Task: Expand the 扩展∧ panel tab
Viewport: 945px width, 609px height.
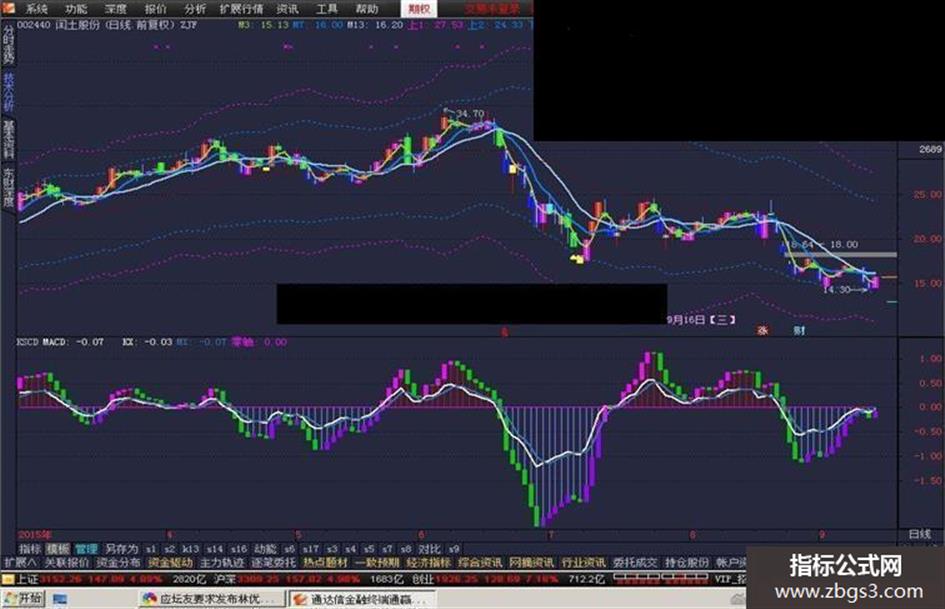Action: point(20,562)
